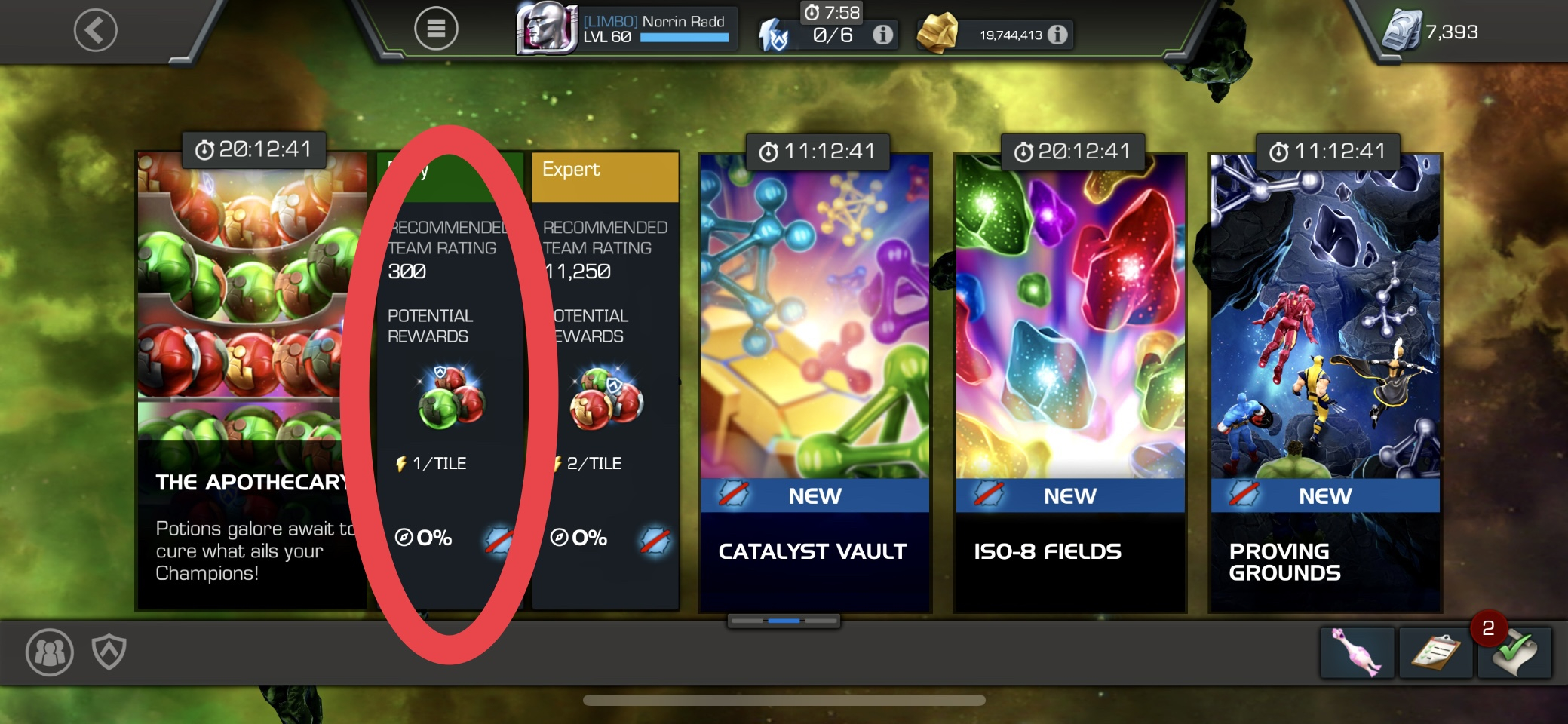
Task: Show info next to gold amount 19,744,413
Action: (x=1057, y=35)
